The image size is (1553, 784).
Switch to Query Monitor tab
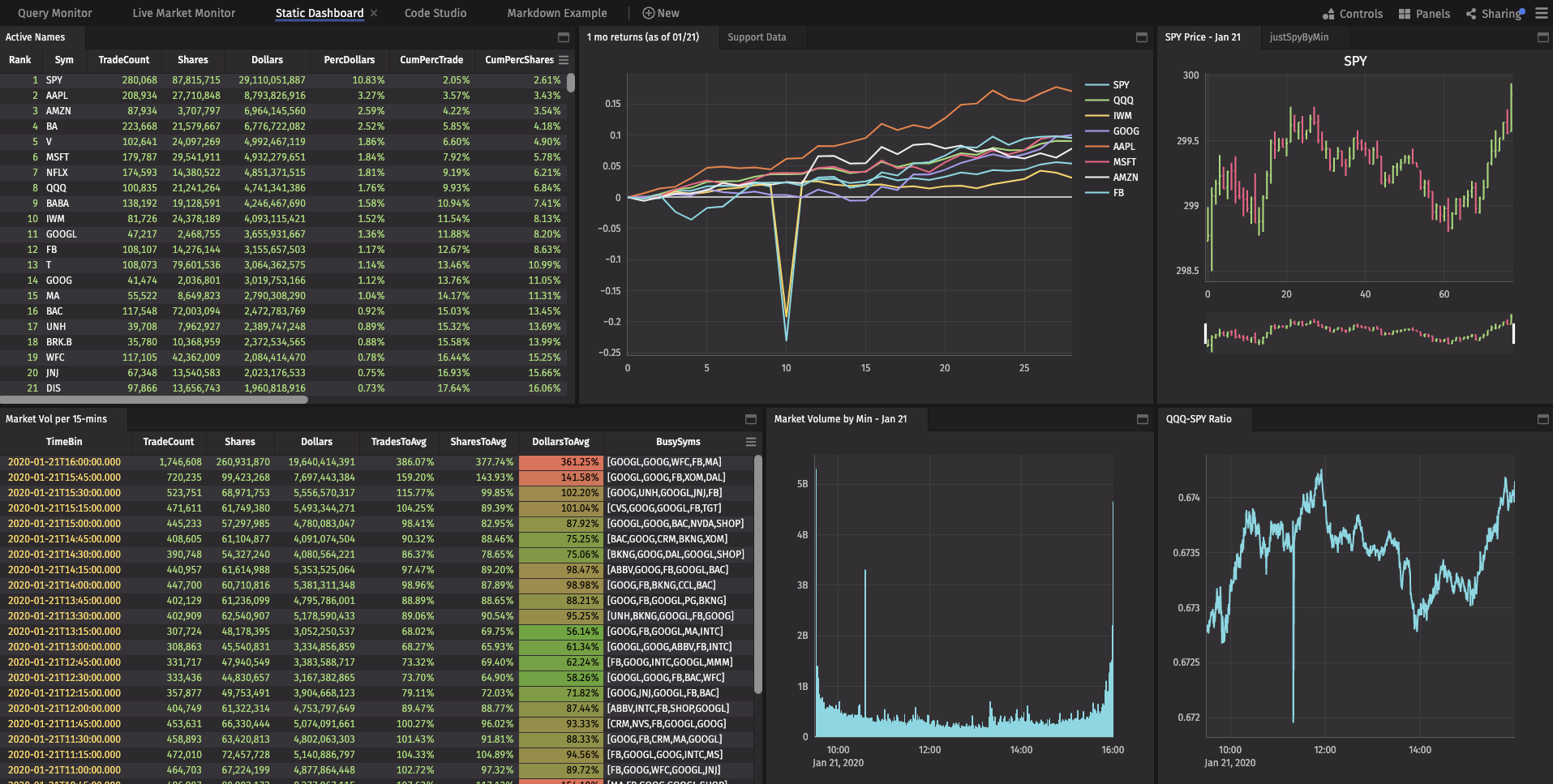(55, 13)
